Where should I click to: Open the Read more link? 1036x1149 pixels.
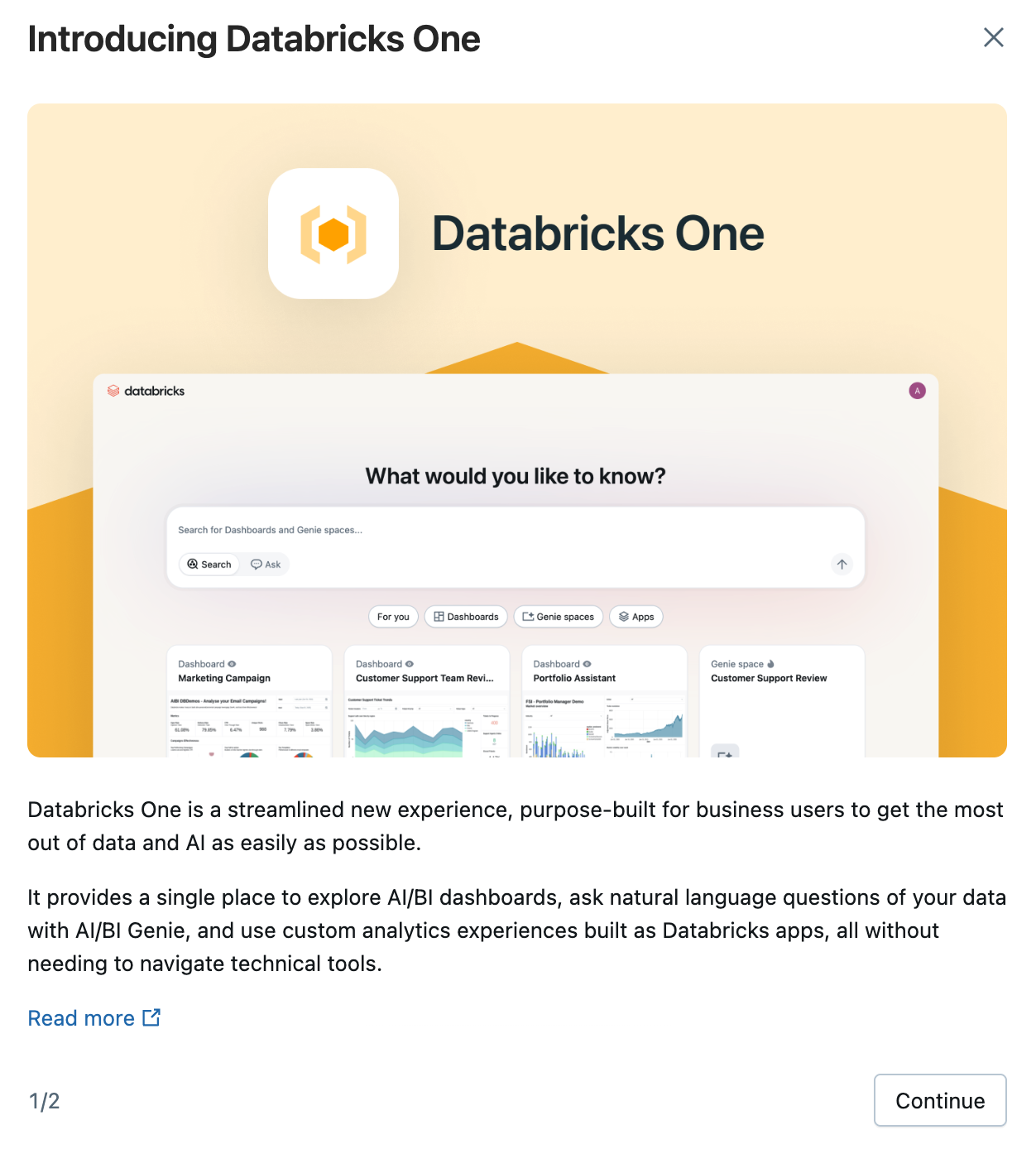tap(81, 1017)
